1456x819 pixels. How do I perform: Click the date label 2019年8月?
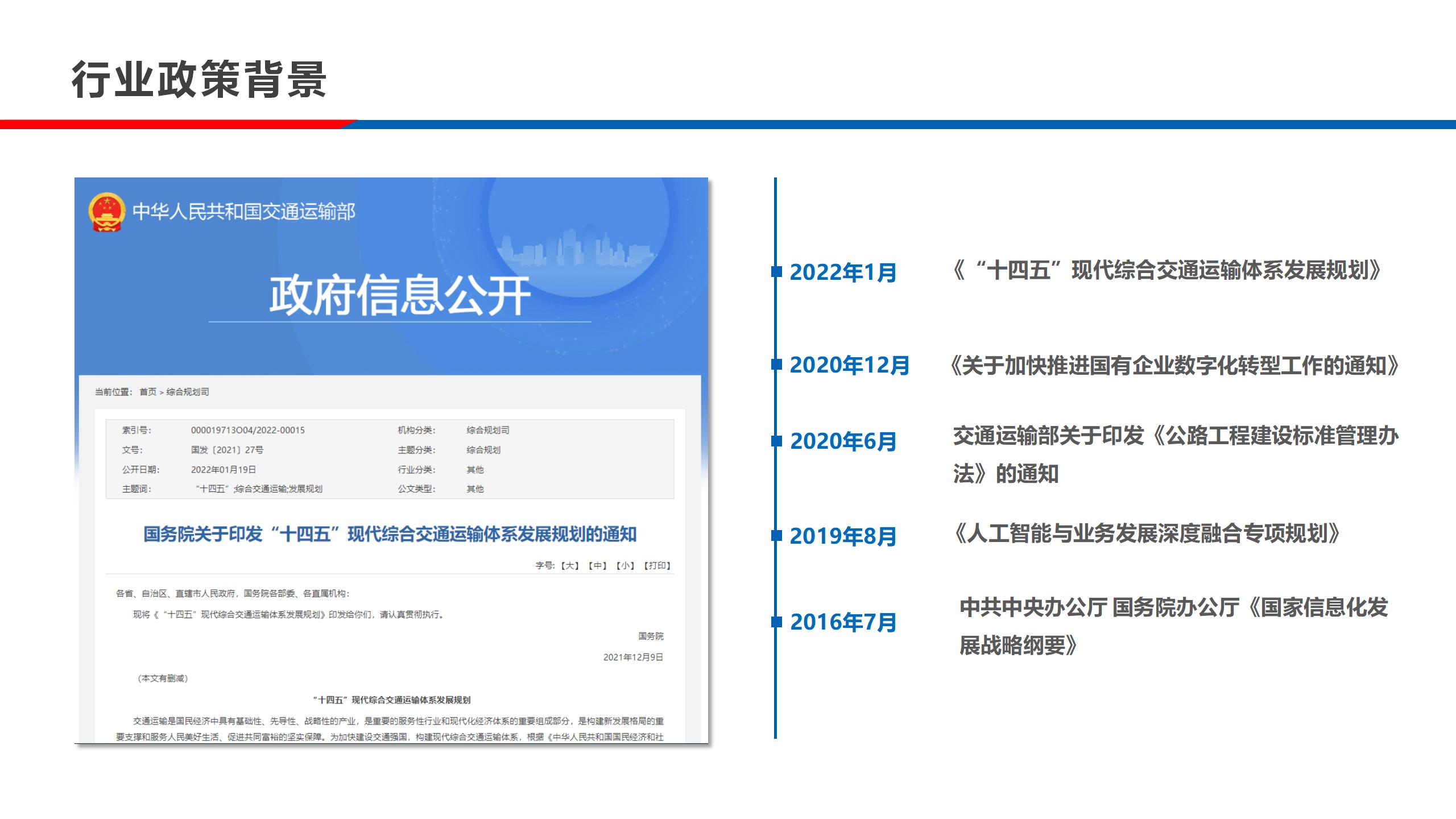pyautogui.click(x=843, y=536)
